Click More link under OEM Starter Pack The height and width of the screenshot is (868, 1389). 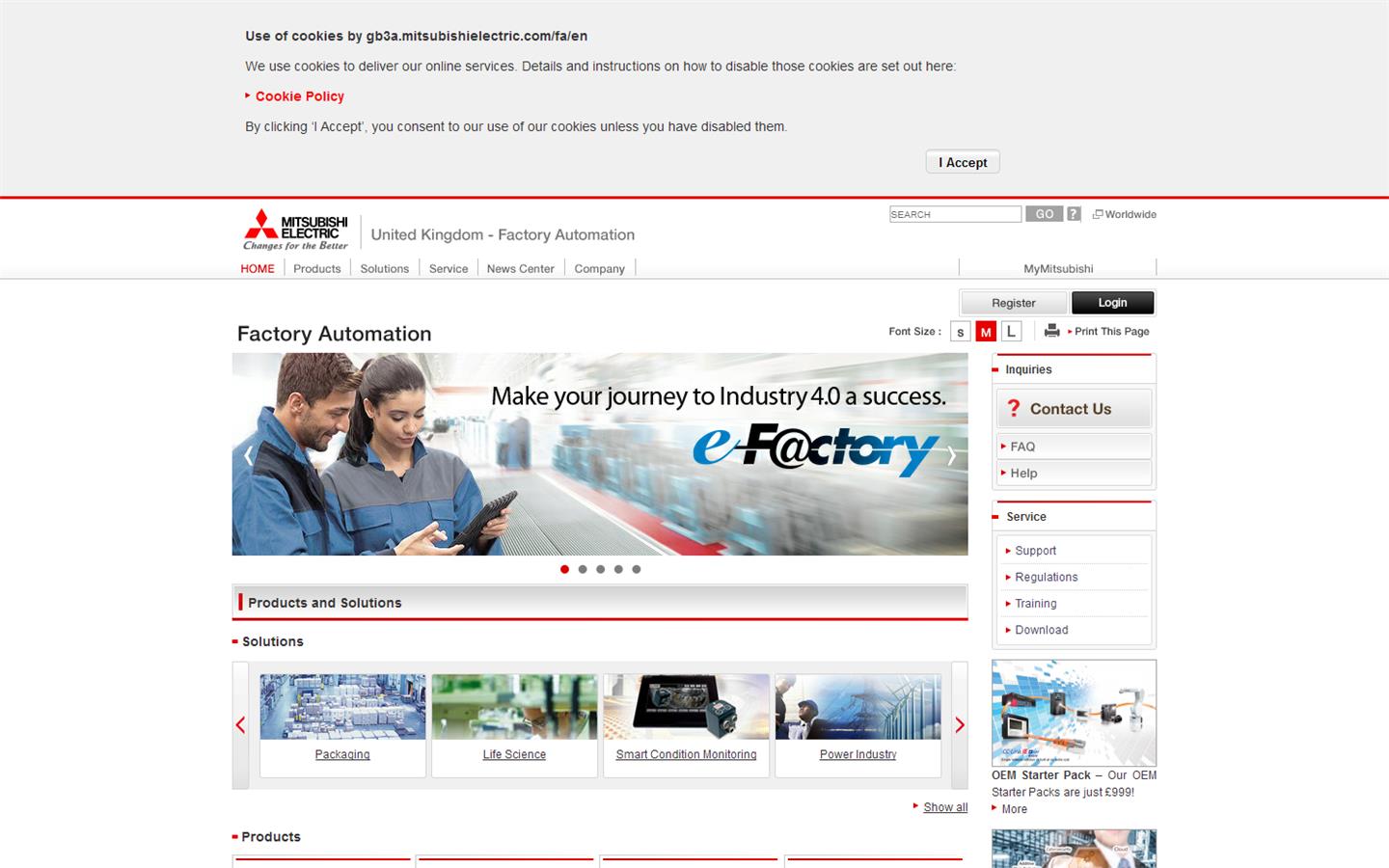(1014, 809)
